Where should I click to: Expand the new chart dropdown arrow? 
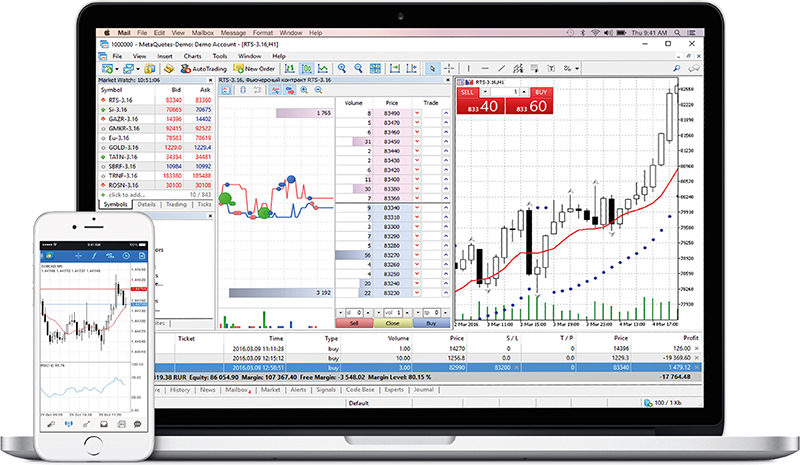click(x=117, y=69)
